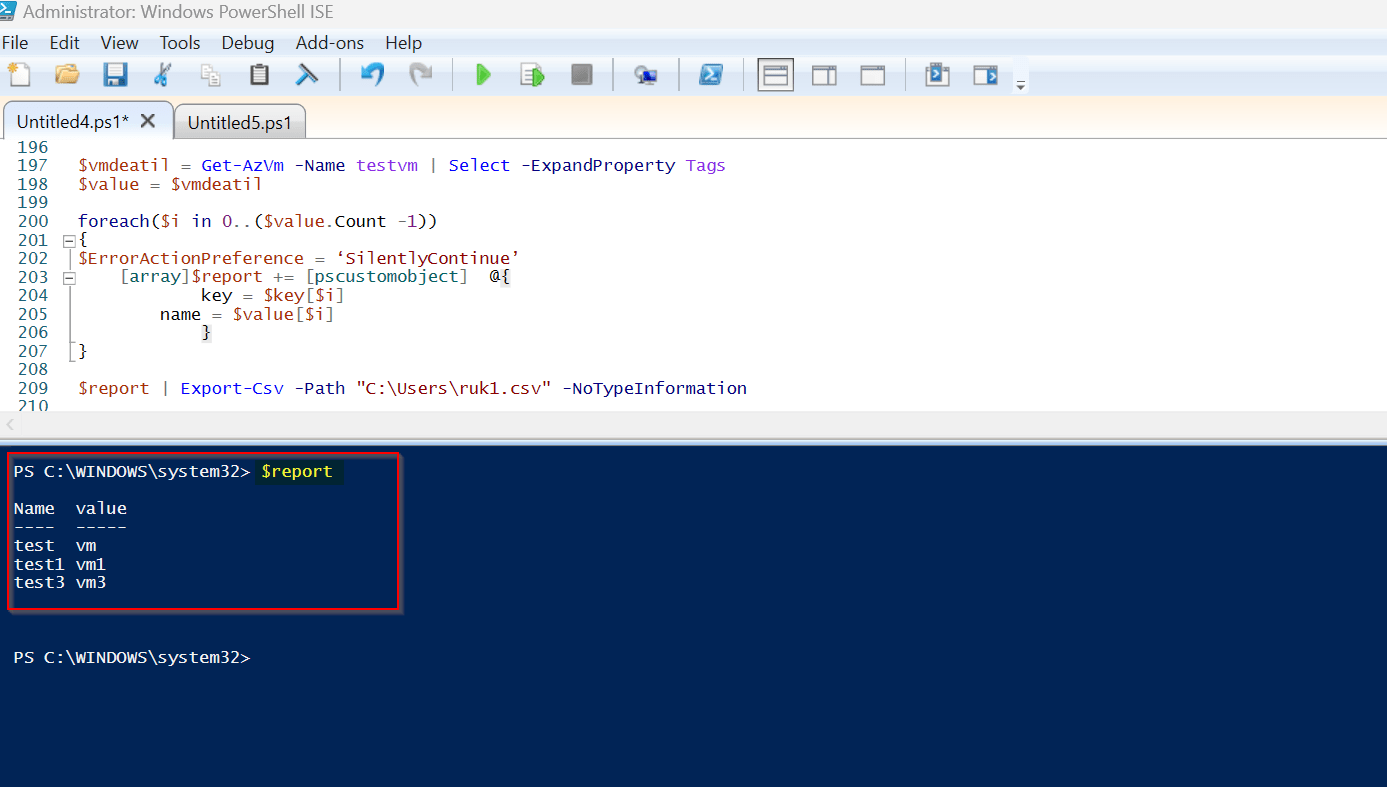
Task: Undo the last edit via toolbar
Action: 371,74
